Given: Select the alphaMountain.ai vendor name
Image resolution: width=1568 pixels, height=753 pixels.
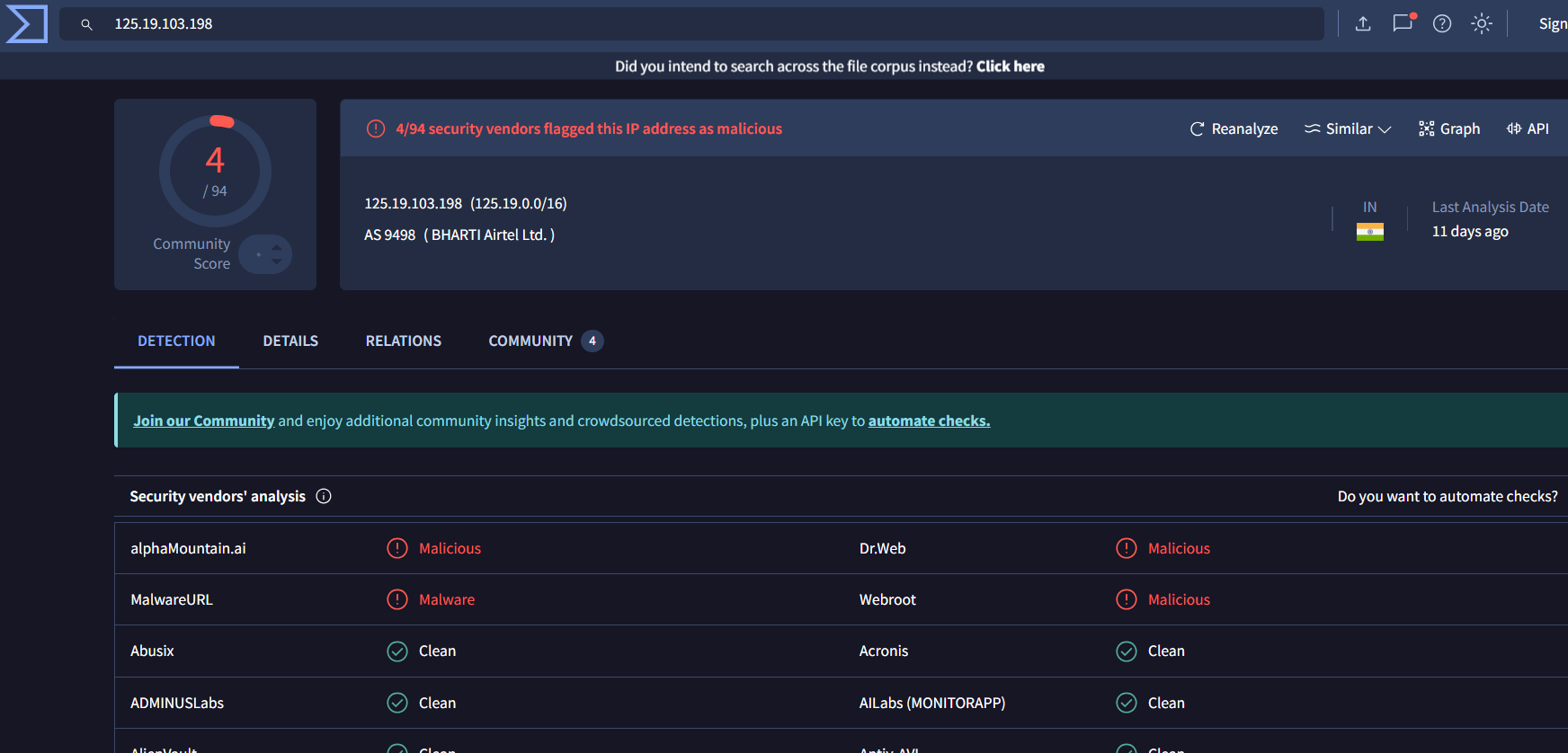Looking at the screenshot, I should click(x=188, y=548).
